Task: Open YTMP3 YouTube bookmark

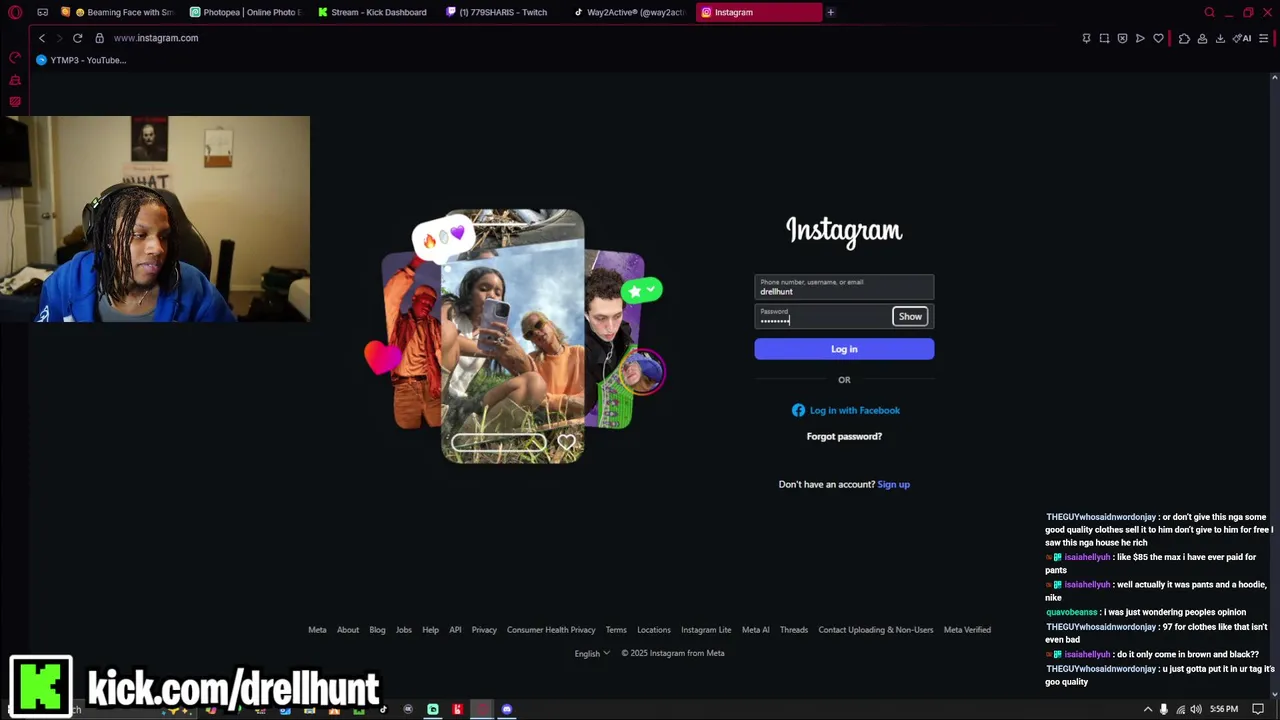Action: 81,60
